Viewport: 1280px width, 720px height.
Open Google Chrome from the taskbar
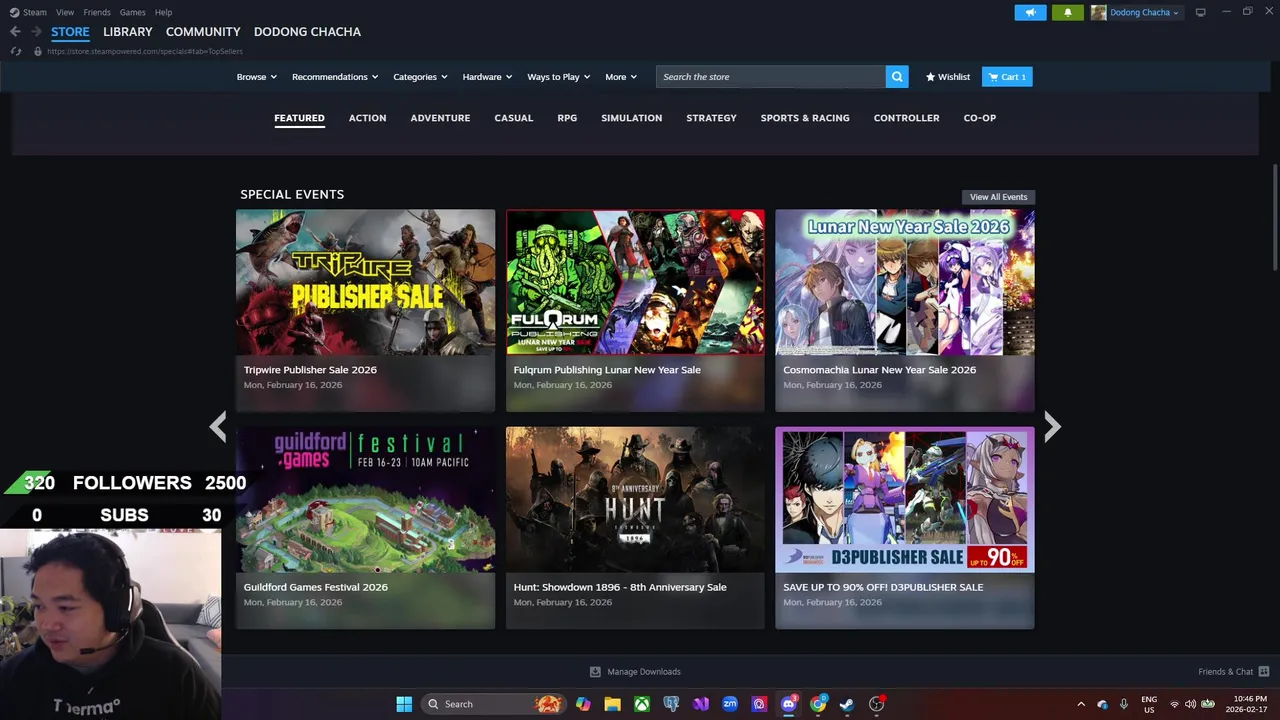pyautogui.click(x=818, y=704)
